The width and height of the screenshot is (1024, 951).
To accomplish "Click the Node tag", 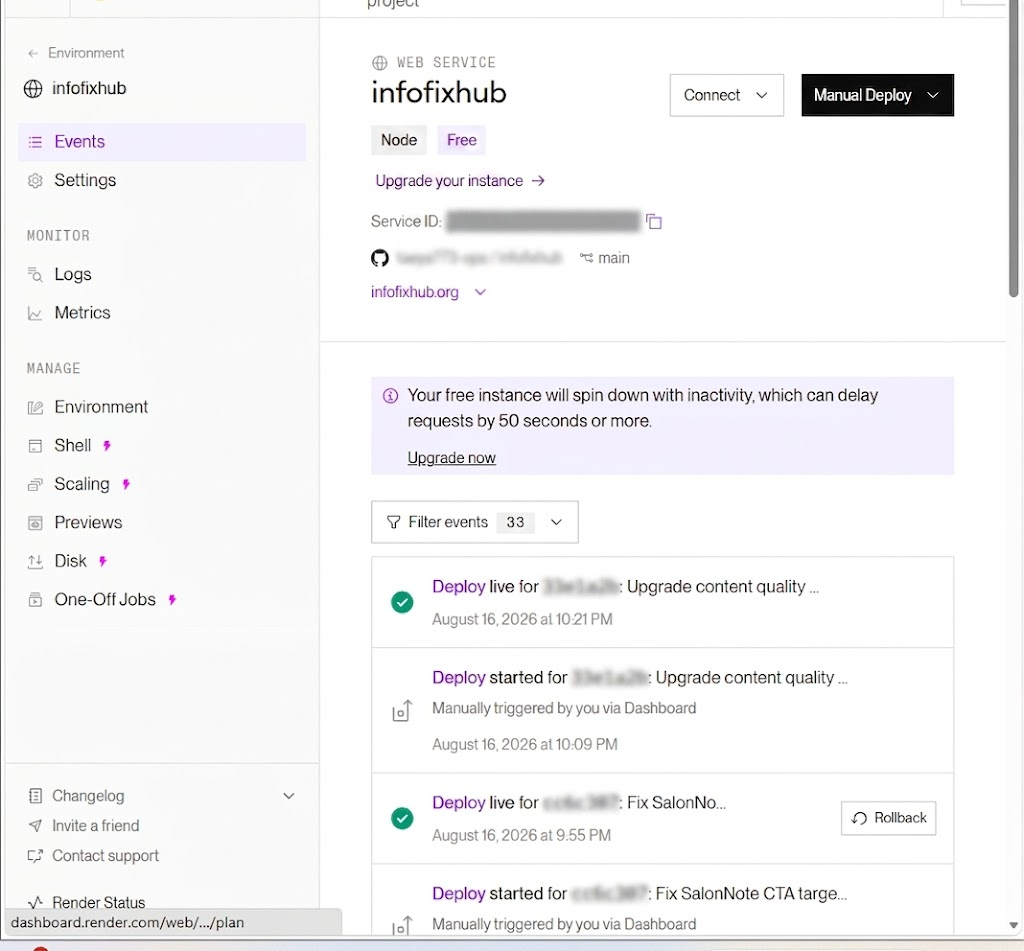I will [x=399, y=140].
